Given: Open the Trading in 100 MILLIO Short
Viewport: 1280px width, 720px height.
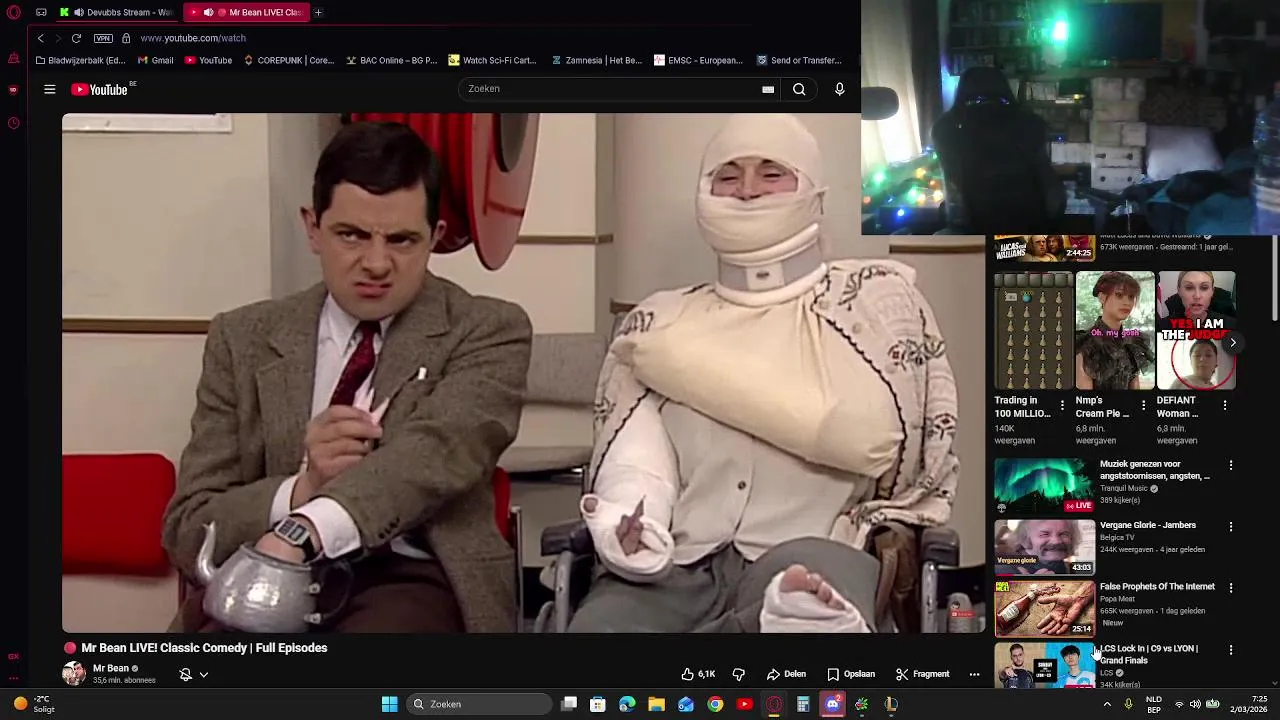Looking at the screenshot, I should [x=1033, y=330].
